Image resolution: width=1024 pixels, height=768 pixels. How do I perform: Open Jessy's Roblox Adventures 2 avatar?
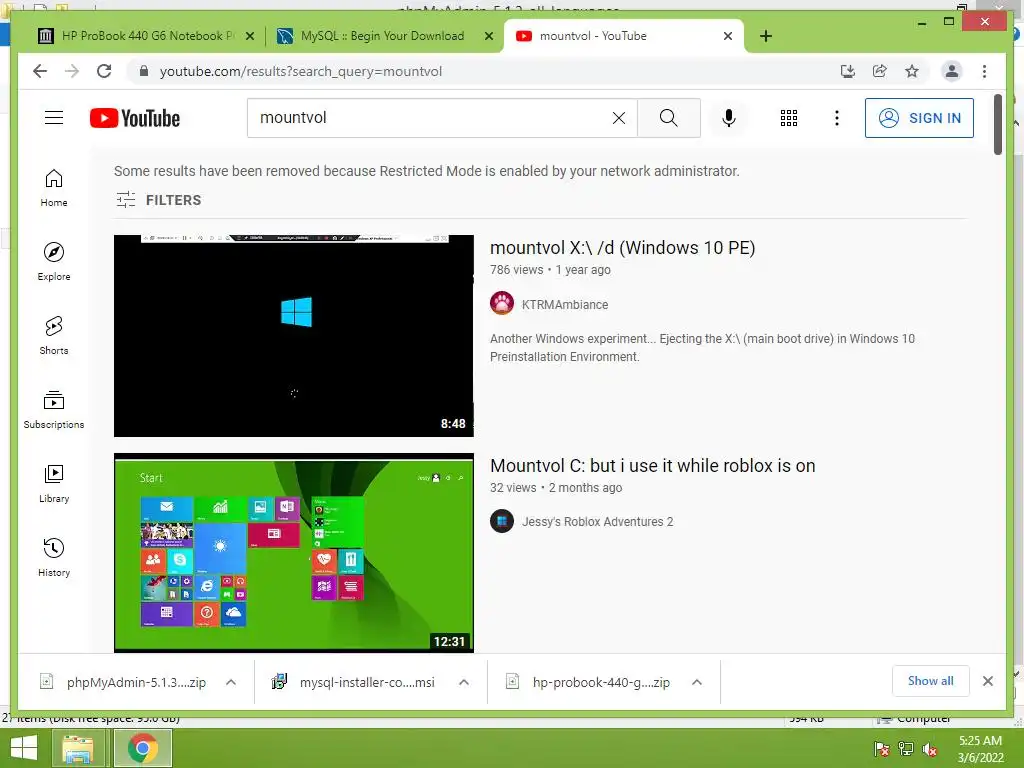[502, 520]
